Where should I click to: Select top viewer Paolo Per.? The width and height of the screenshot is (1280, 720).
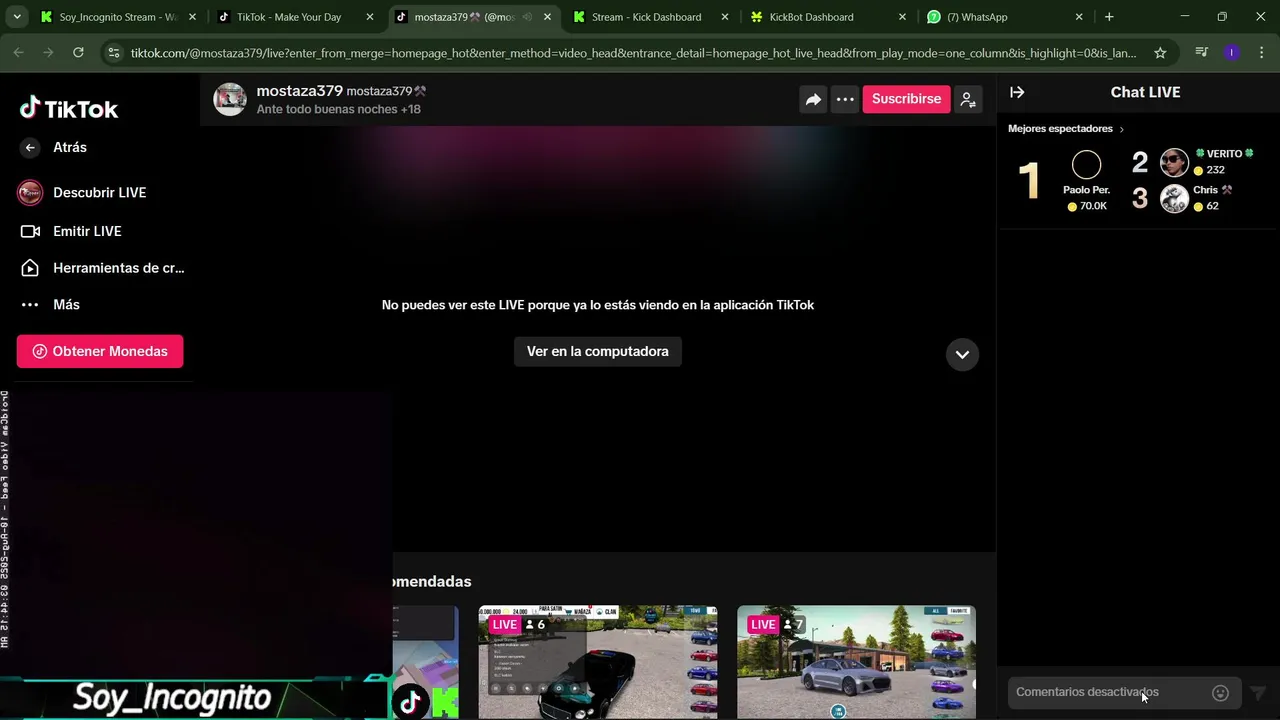(x=1086, y=181)
